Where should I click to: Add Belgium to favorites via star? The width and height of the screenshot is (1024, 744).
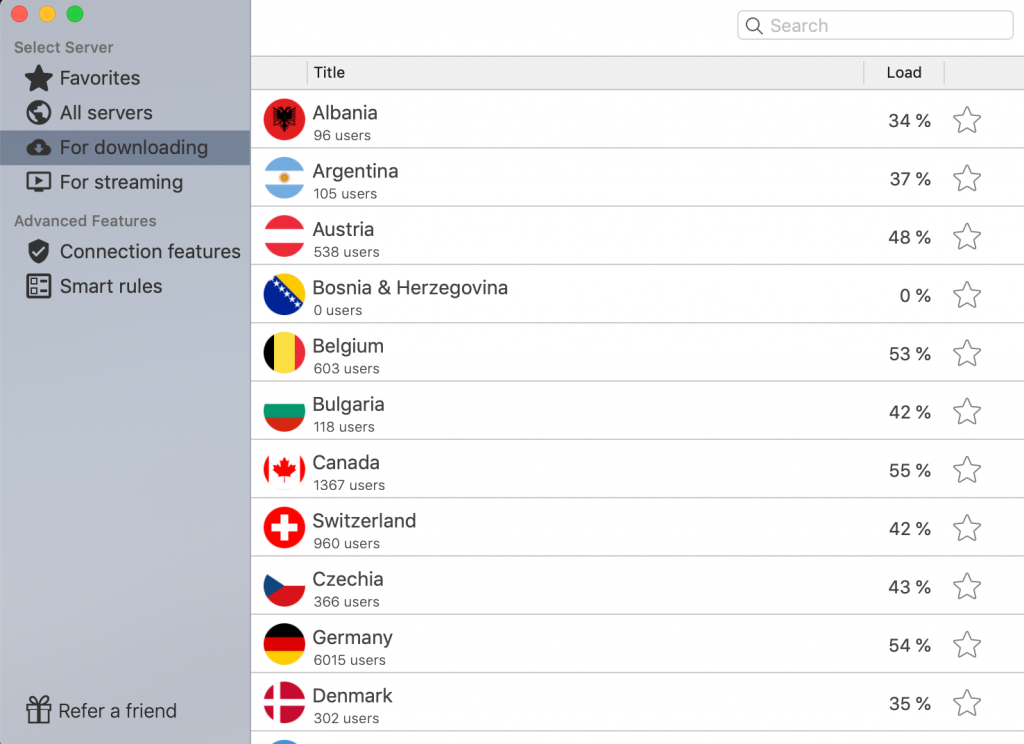[967, 353]
